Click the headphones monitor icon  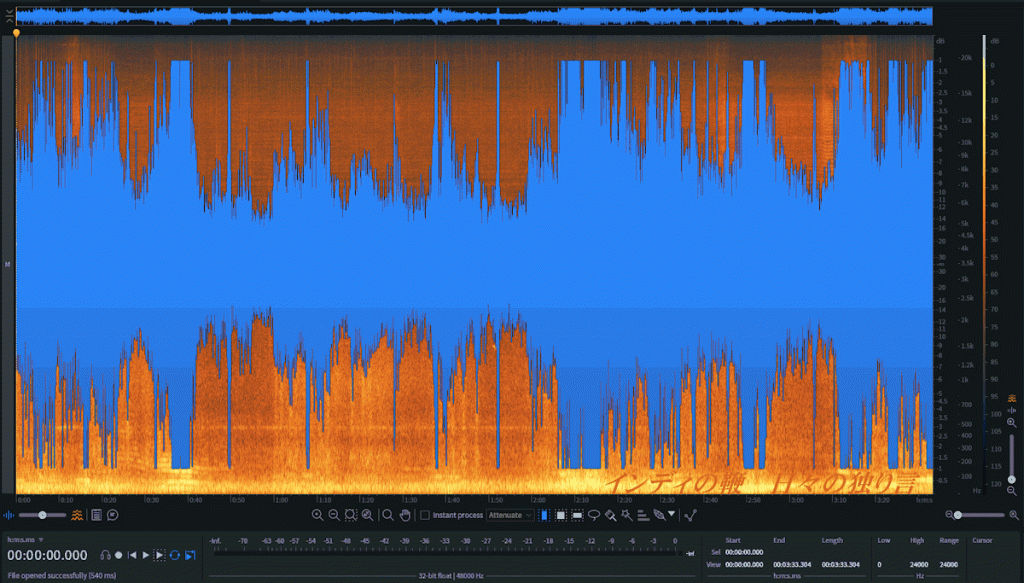104,554
